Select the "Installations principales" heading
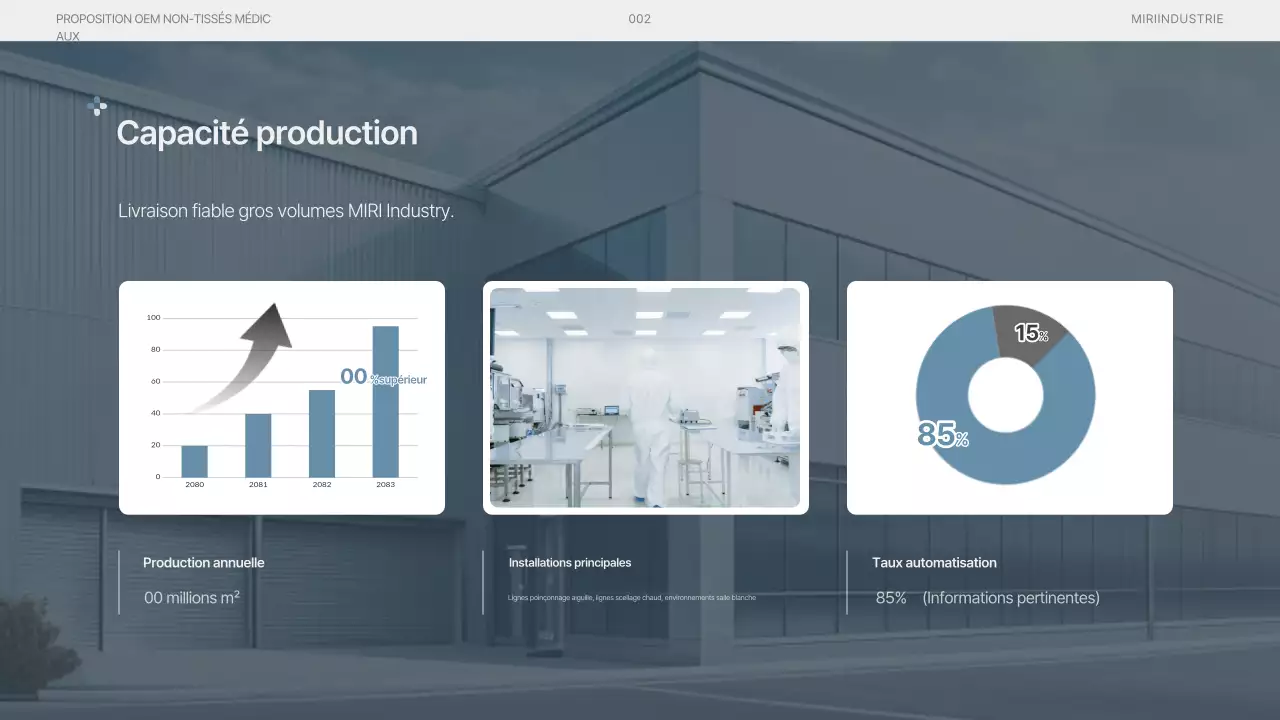1280x720 pixels. (570, 563)
